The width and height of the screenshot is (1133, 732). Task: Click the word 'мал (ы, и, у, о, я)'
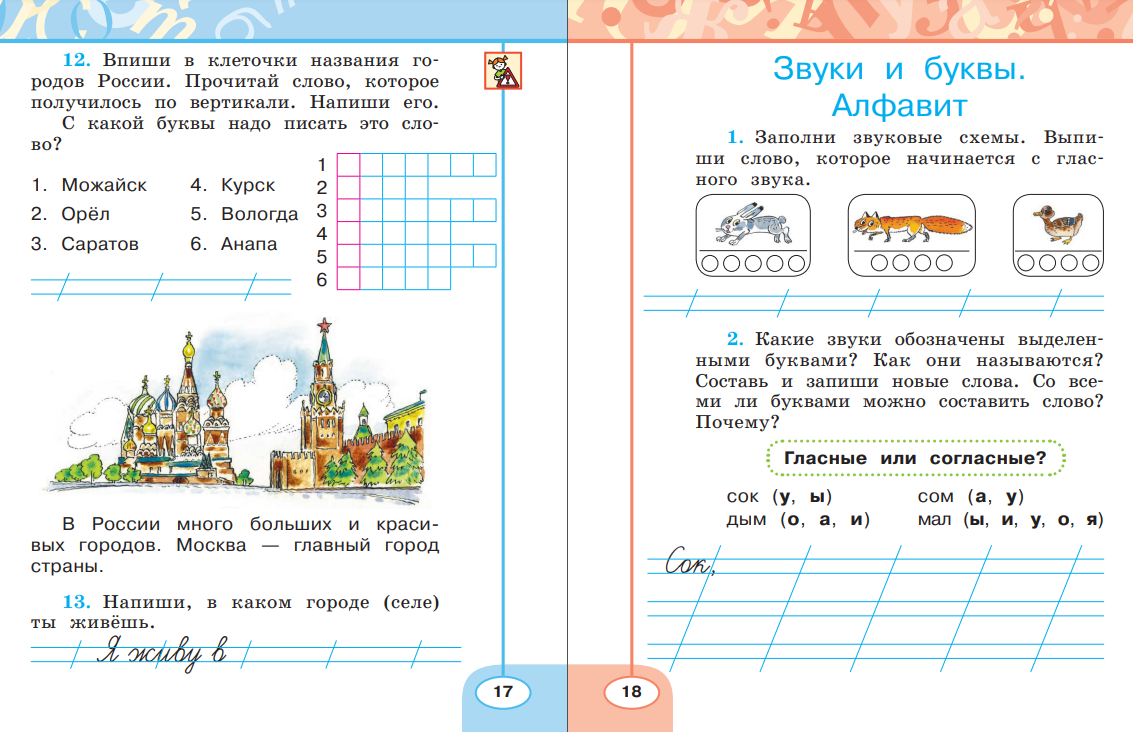click(1011, 520)
